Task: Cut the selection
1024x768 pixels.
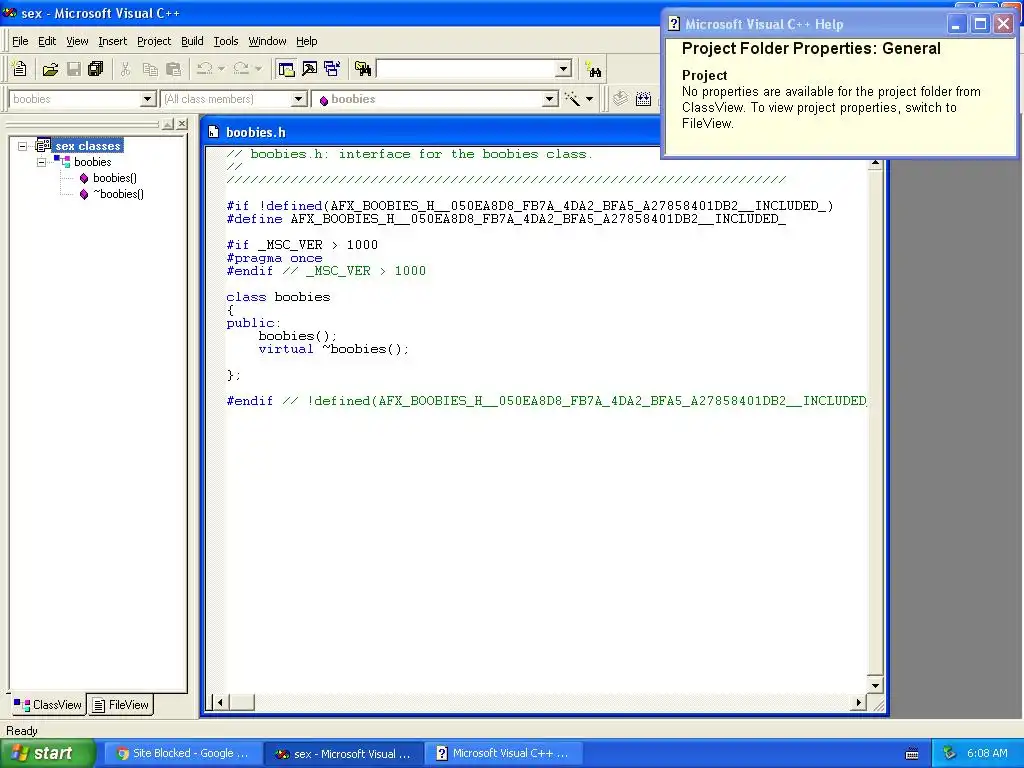Action: click(125, 69)
